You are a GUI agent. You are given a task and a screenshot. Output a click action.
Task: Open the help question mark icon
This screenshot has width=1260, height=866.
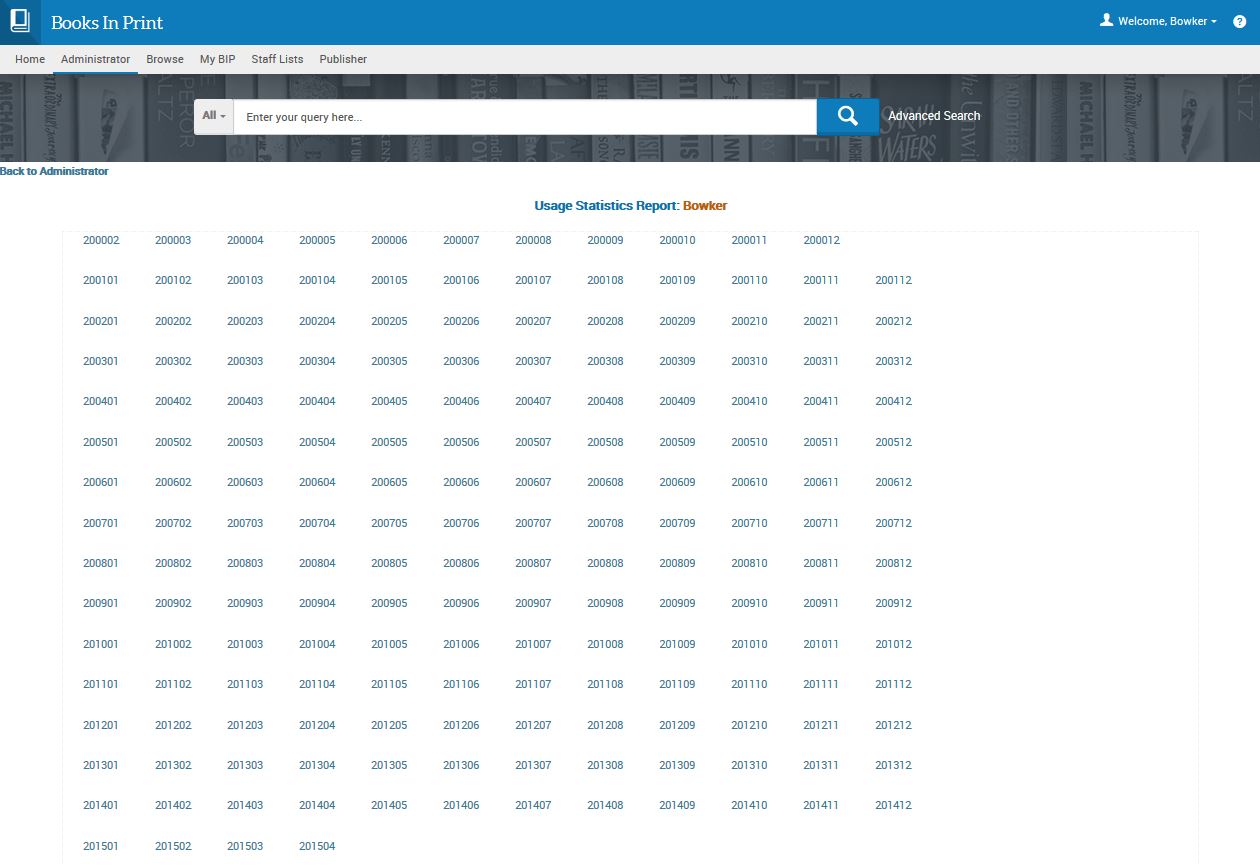coord(1240,21)
